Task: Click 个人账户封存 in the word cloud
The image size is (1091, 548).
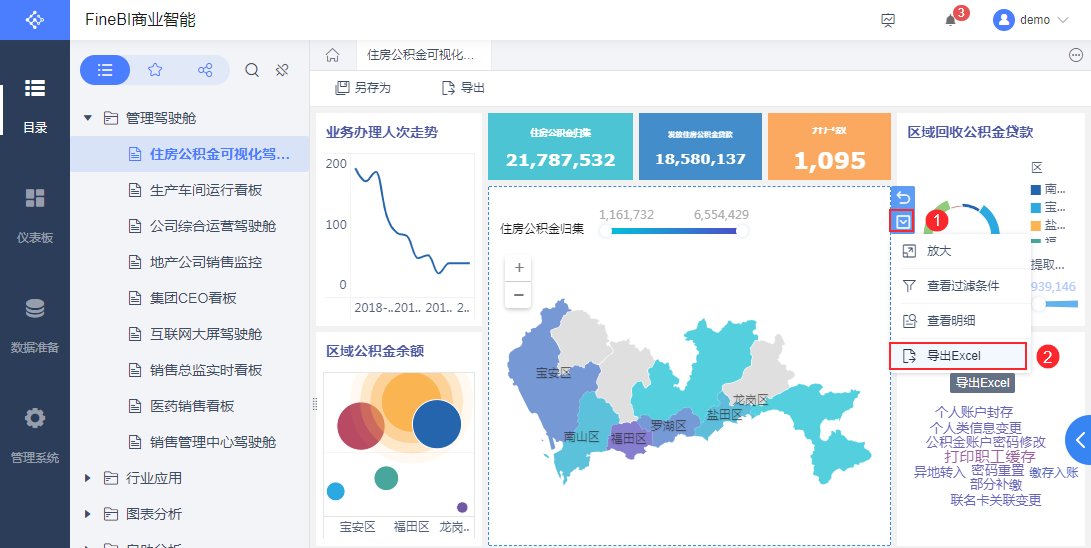Action: pyautogui.click(x=974, y=412)
